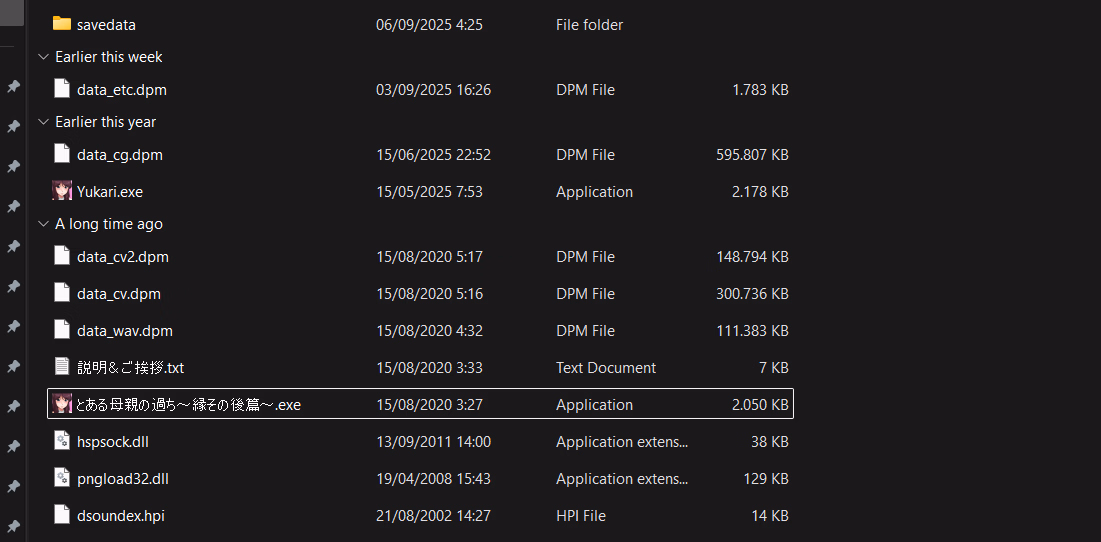Click the 21/08/2002 14:27 modified date
This screenshot has height=542, width=1101.
pyautogui.click(x=433, y=516)
